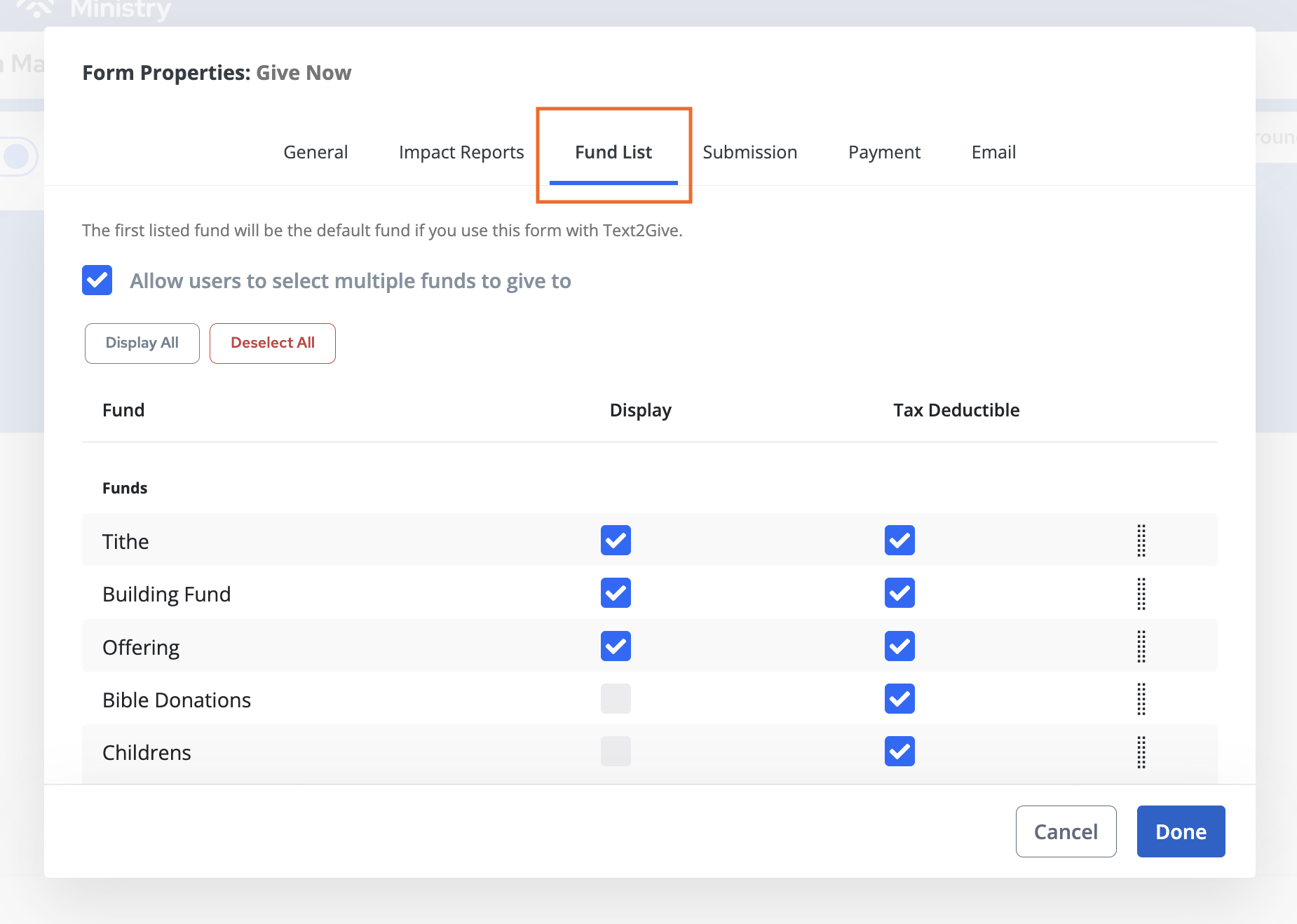The width and height of the screenshot is (1297, 924).
Task: Click the Offering row drag handle
Action: click(x=1141, y=646)
